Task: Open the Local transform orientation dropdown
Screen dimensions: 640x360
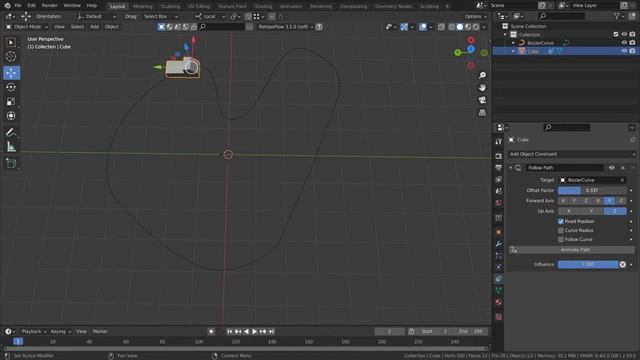Action: pyautogui.click(x=210, y=16)
